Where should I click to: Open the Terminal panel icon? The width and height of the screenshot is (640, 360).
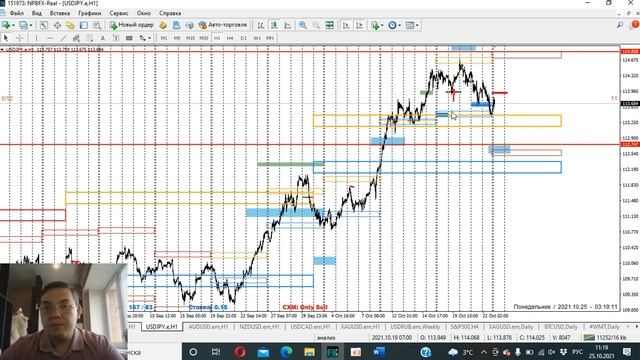click(x=84, y=25)
